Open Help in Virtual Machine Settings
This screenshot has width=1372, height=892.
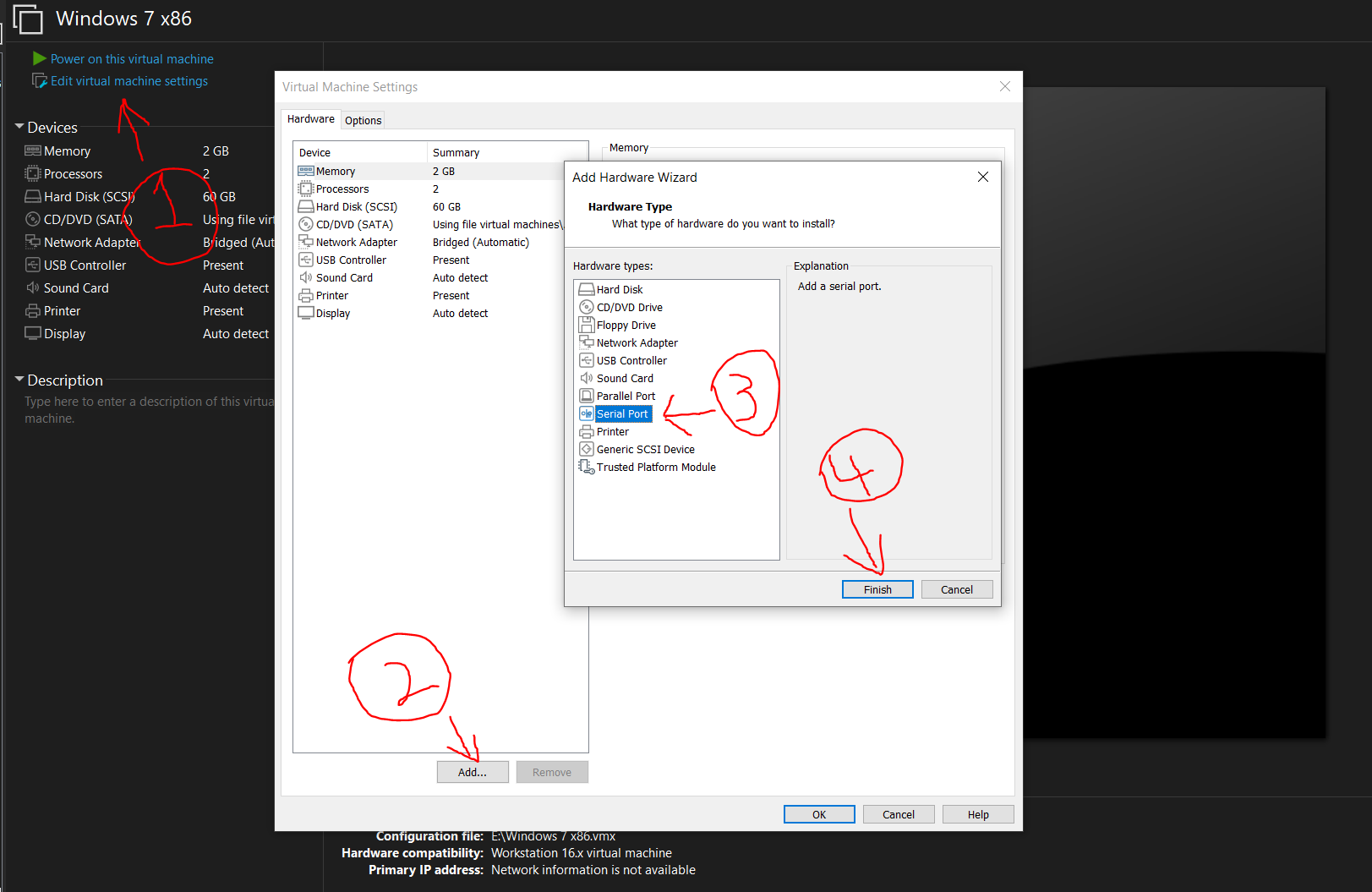point(978,814)
